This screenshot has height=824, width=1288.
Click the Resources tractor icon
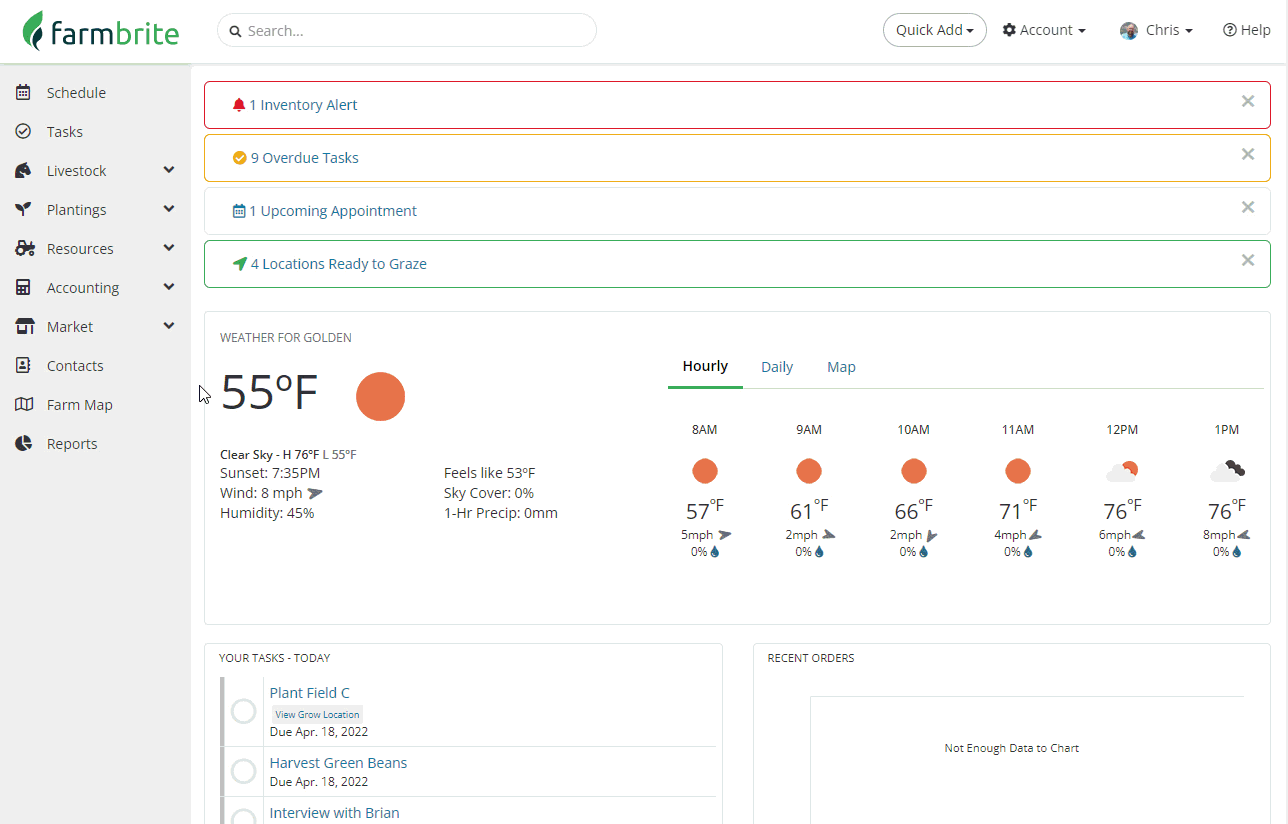25,249
